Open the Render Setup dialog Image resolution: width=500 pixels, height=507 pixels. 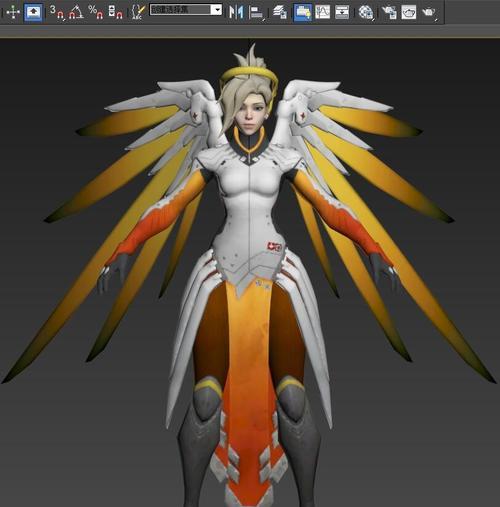389,12
